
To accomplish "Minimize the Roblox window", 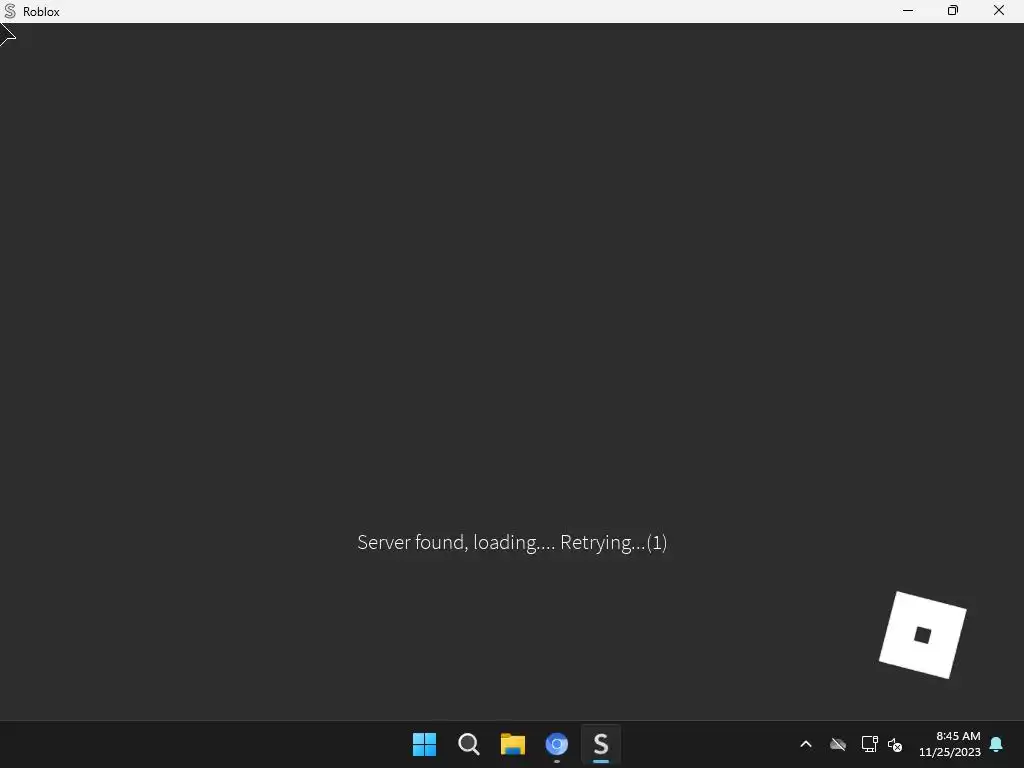I will point(908,10).
